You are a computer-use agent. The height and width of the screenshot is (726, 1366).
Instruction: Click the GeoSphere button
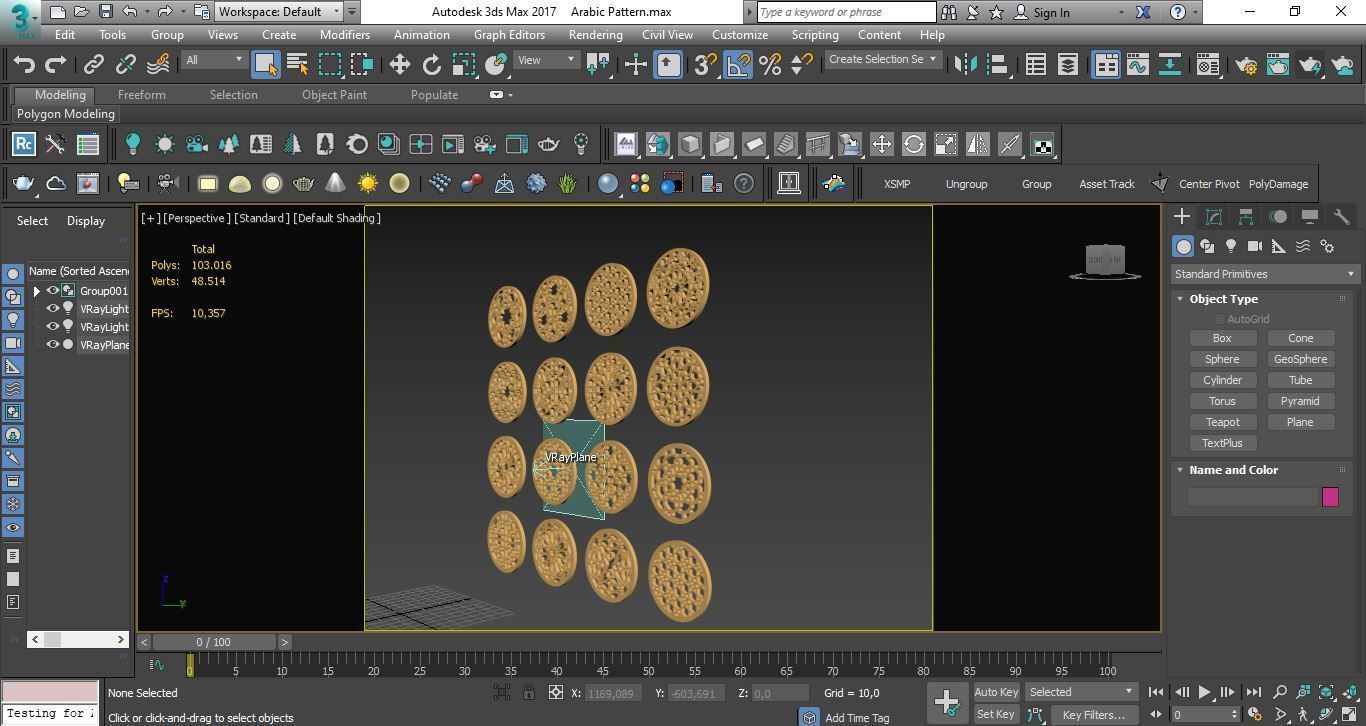coord(1300,359)
